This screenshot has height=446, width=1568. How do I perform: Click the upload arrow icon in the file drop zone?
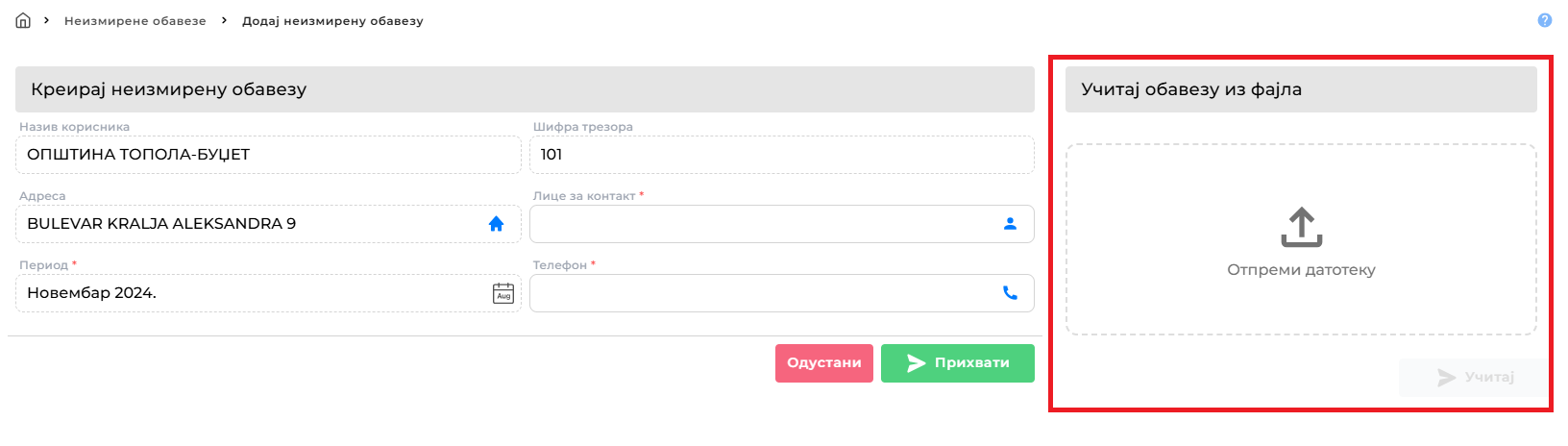[1301, 227]
